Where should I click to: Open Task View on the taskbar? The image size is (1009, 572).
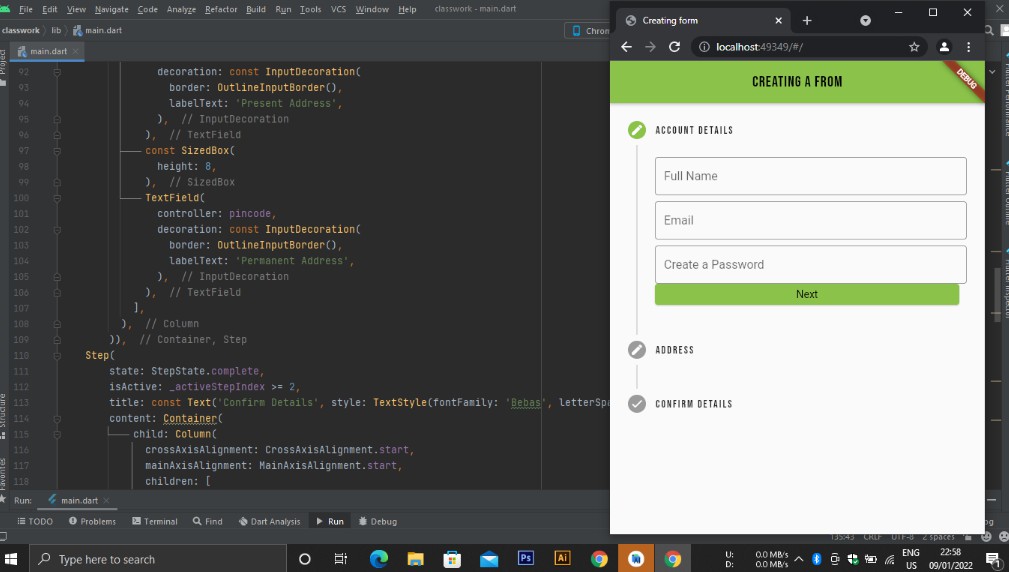340,558
